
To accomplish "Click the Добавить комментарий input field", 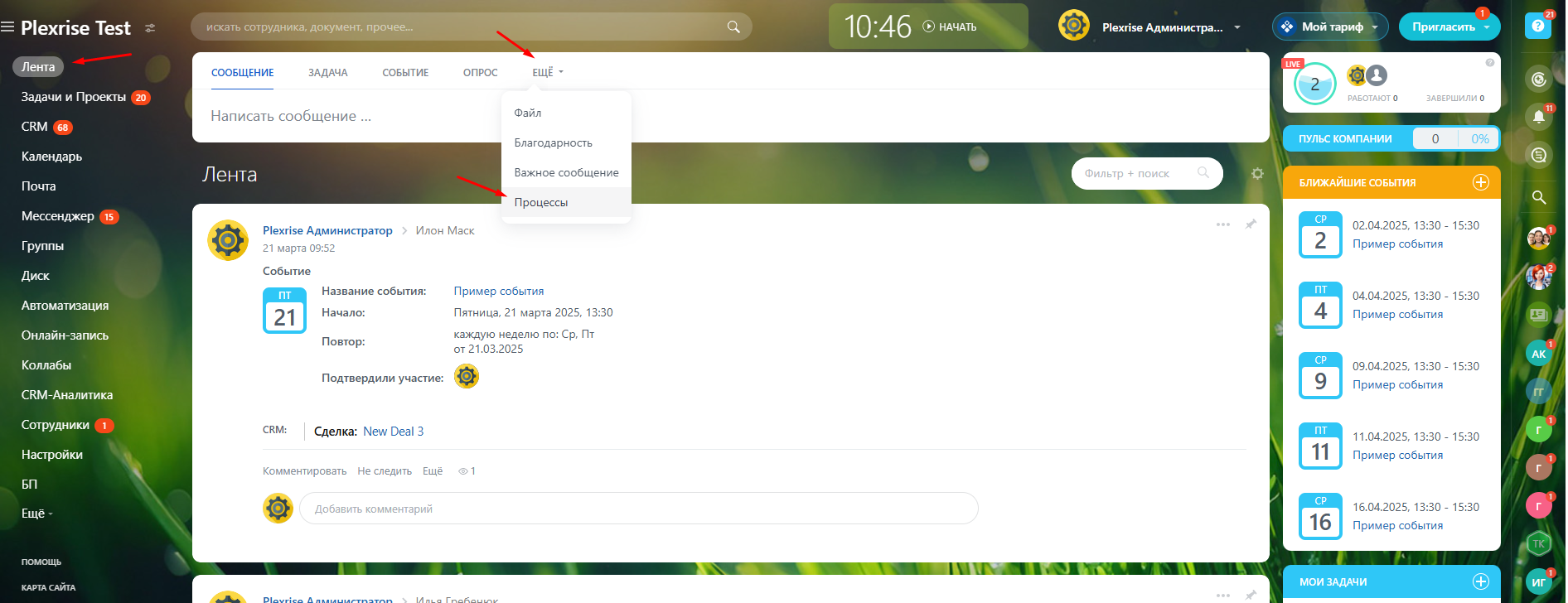I will tap(638, 509).
